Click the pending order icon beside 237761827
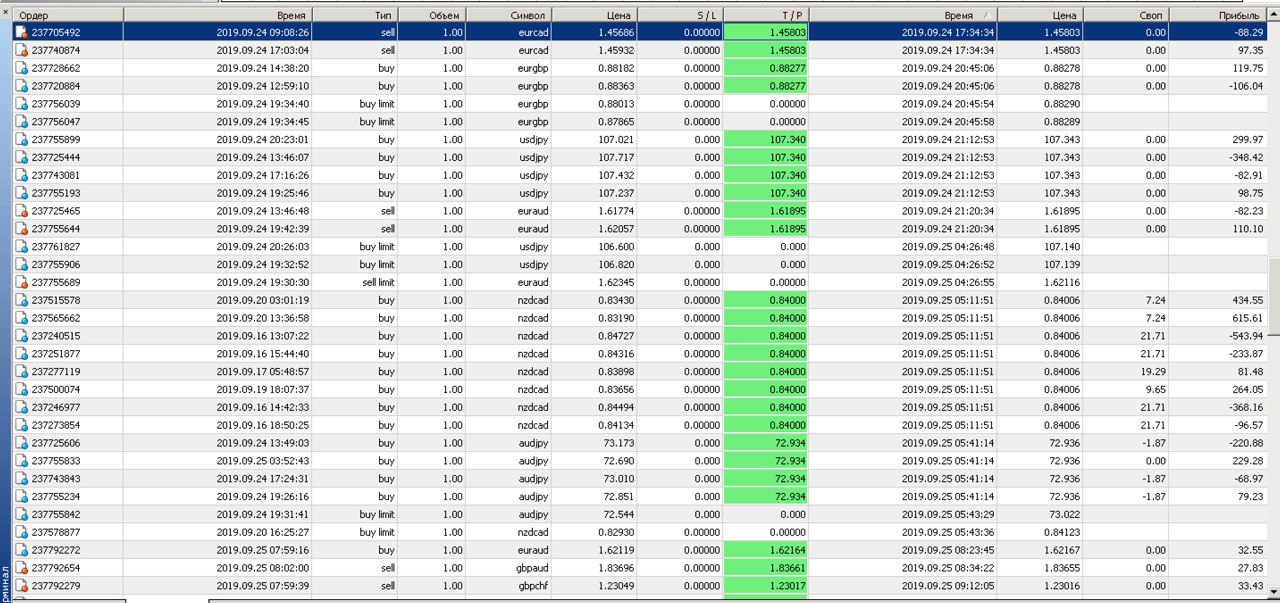This screenshot has width=1280, height=603. [21, 246]
